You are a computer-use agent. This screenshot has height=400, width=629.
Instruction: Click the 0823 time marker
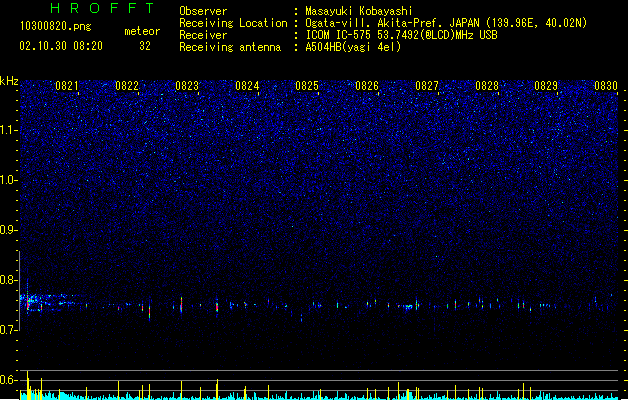tap(187, 86)
